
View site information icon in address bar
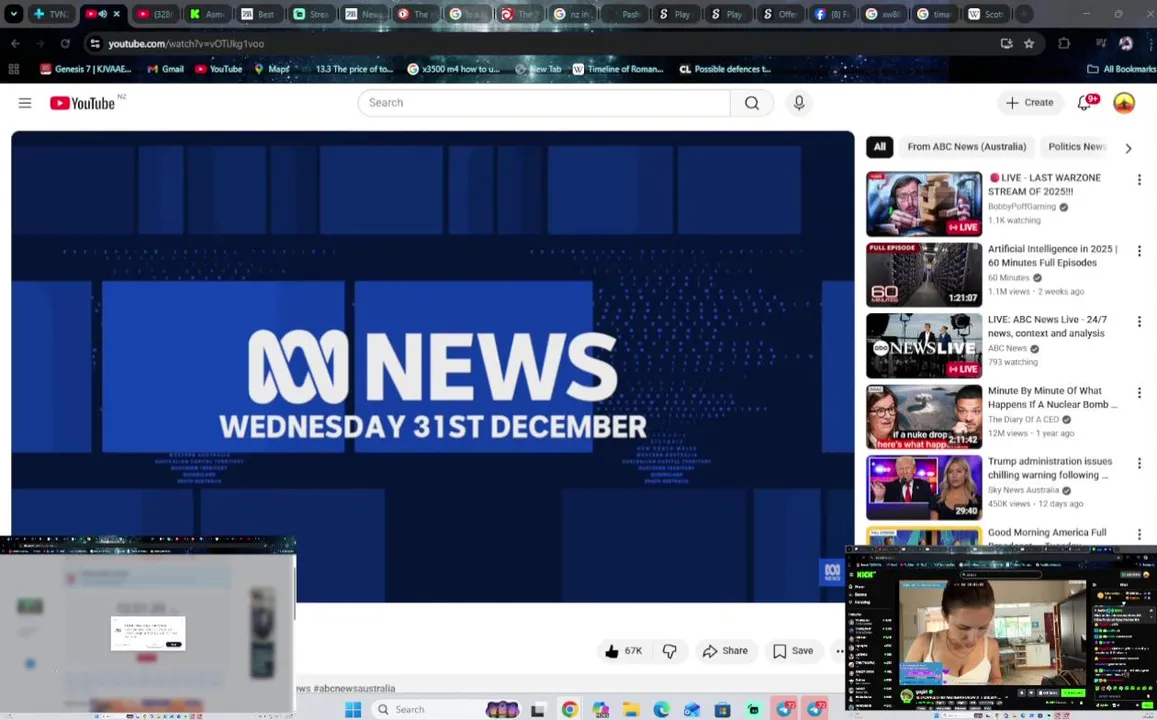(x=94, y=44)
